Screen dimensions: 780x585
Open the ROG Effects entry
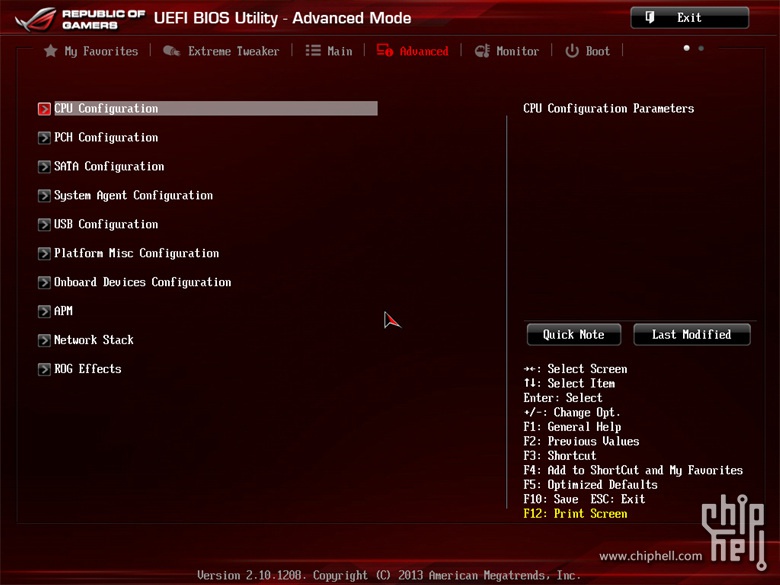pos(88,369)
